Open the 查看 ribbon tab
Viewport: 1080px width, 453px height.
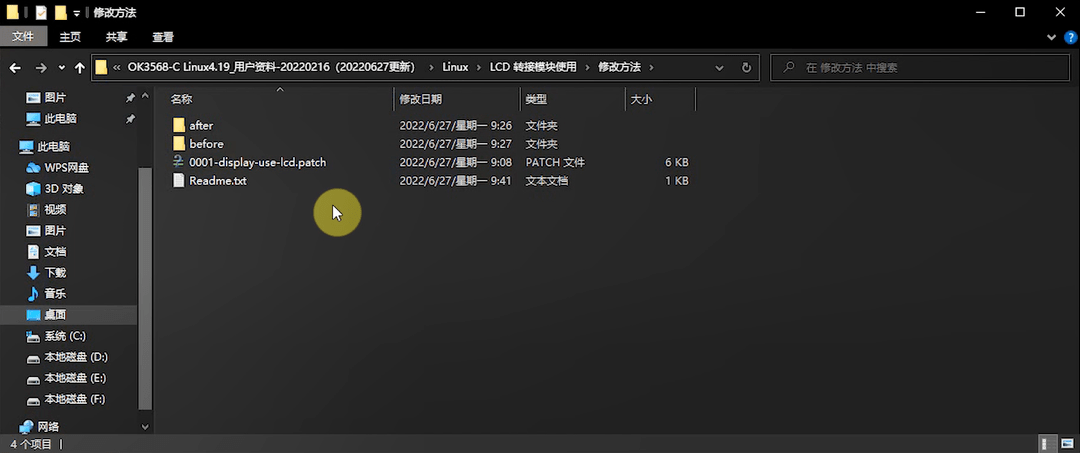tap(163, 37)
